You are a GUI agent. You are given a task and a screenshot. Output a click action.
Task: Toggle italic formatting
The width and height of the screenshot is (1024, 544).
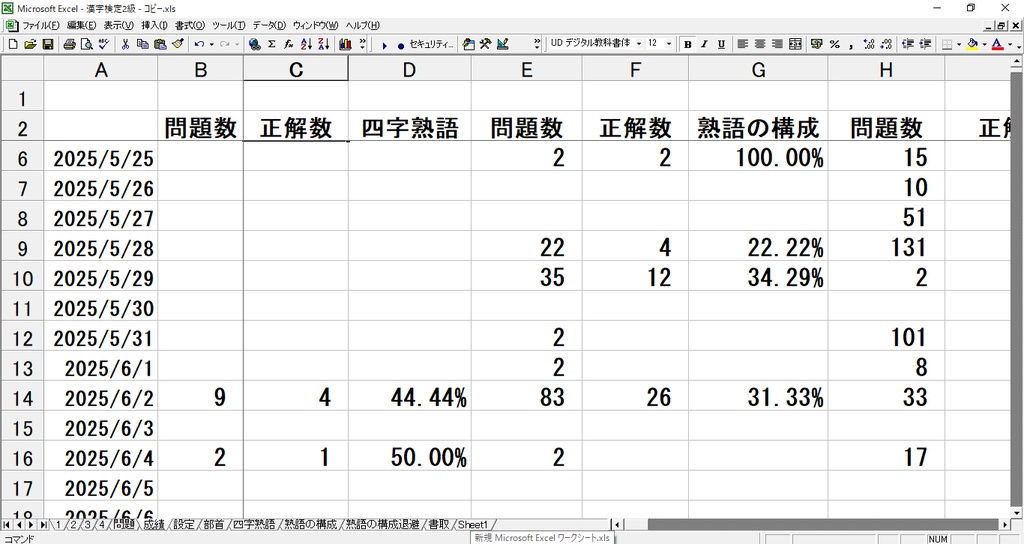tap(704, 44)
